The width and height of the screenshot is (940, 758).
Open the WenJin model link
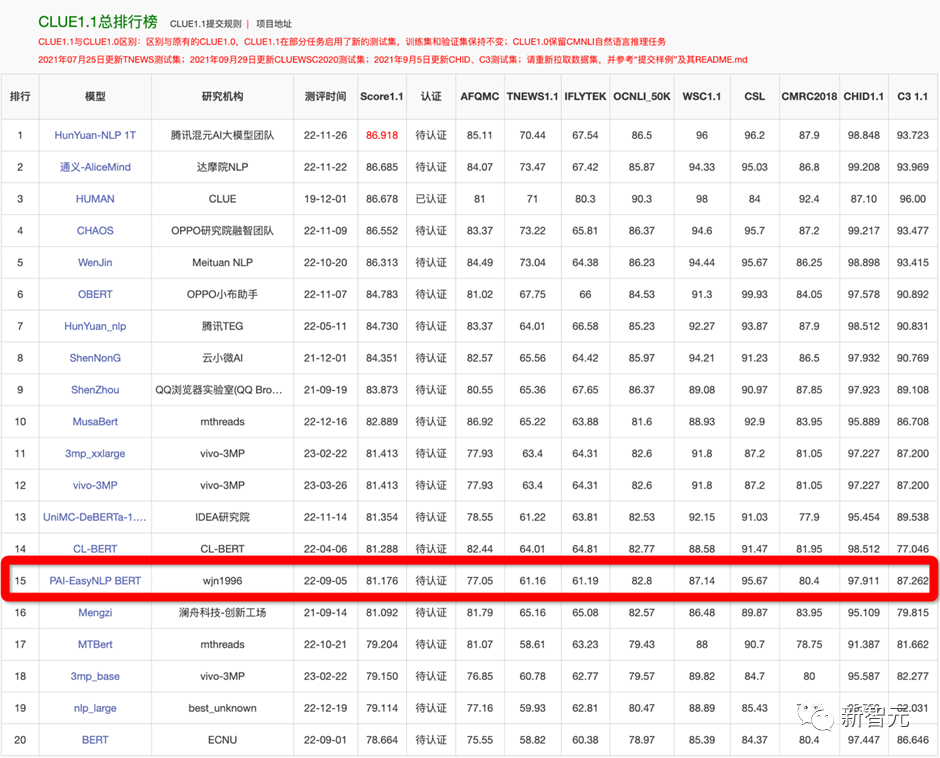94,262
